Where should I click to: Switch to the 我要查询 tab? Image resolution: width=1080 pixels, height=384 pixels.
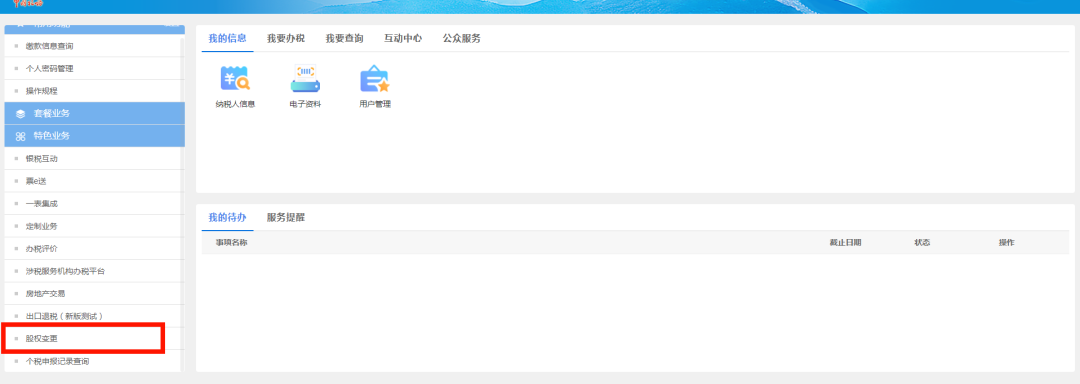tap(344, 39)
